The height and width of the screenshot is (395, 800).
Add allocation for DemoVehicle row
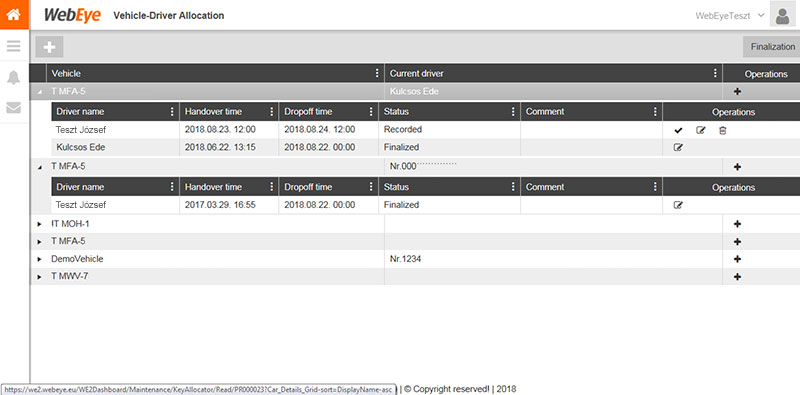coord(737,259)
